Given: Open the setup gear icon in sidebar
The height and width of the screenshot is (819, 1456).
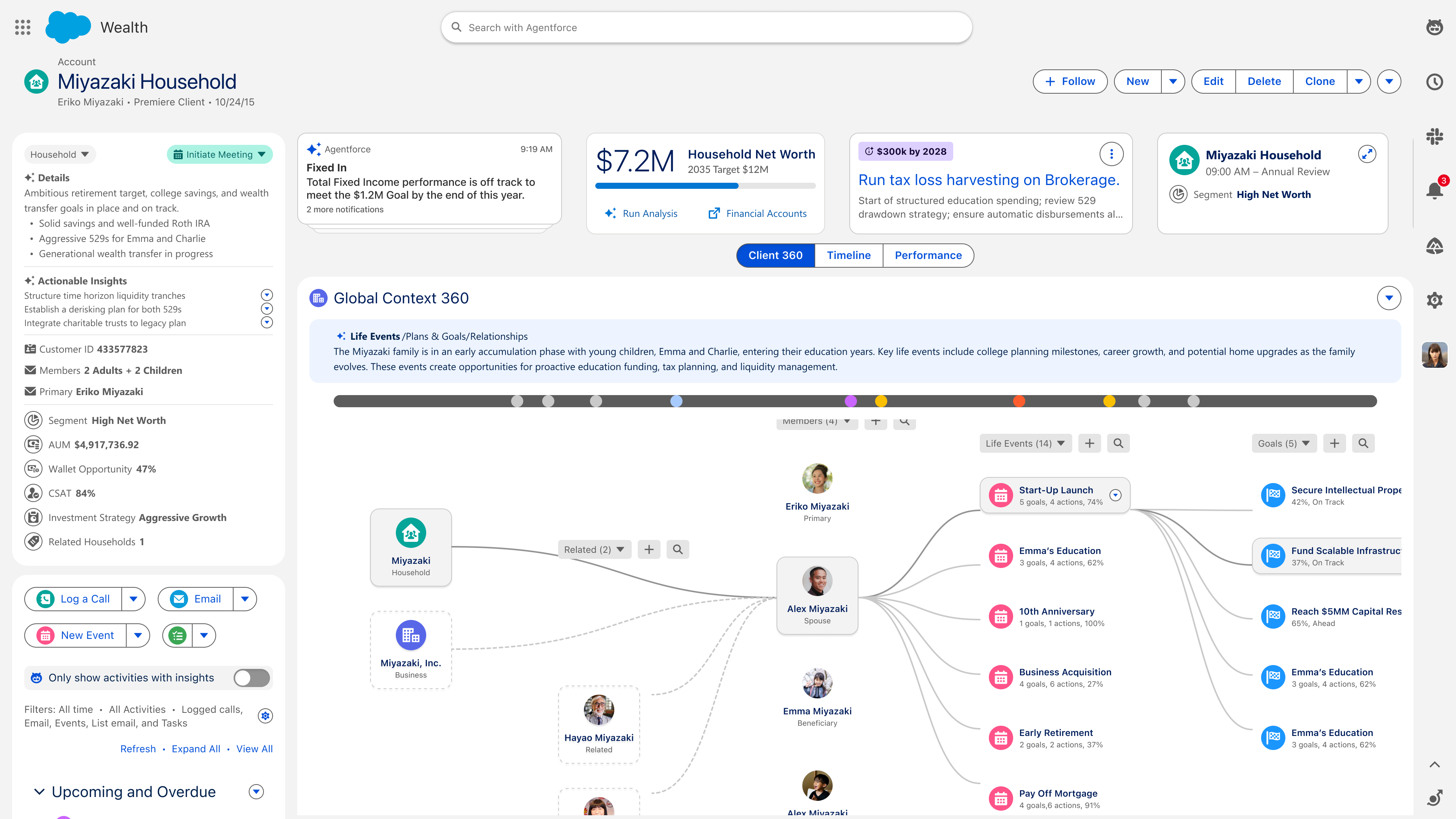Looking at the screenshot, I should click(1434, 300).
